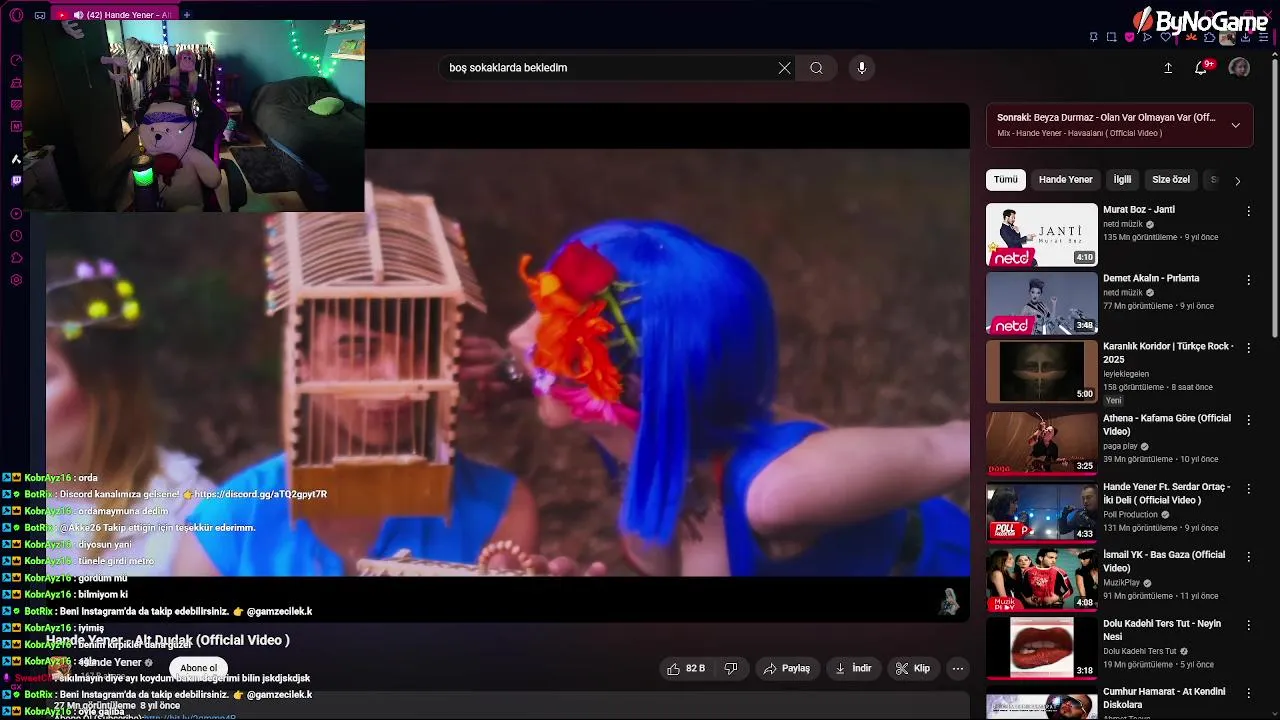Take a snapshot with the toolbar capture icon
This screenshot has height=720, width=1280.
click(1111, 37)
